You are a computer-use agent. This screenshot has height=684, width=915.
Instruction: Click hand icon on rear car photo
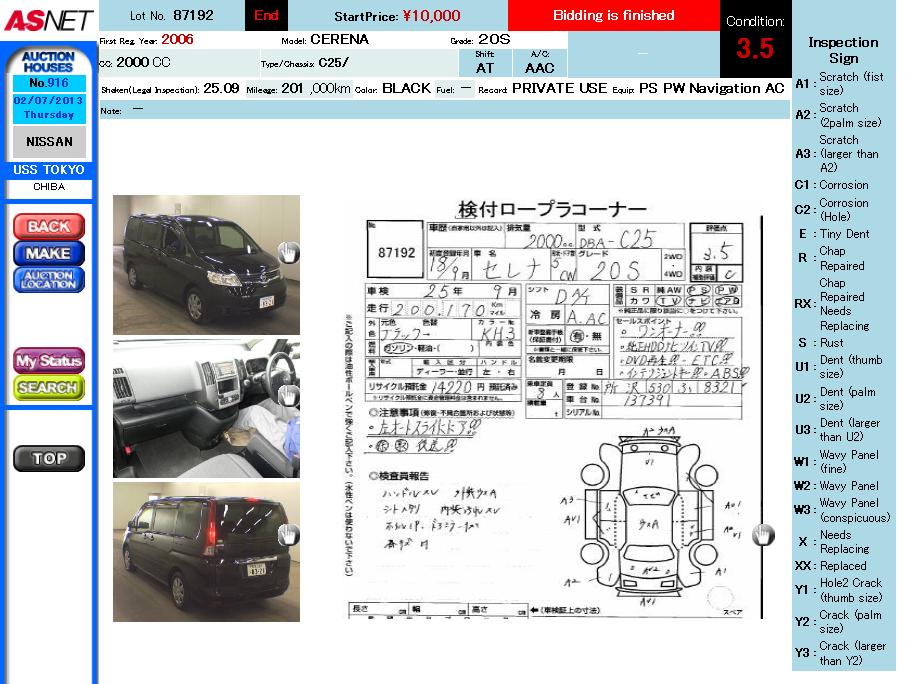tap(288, 535)
